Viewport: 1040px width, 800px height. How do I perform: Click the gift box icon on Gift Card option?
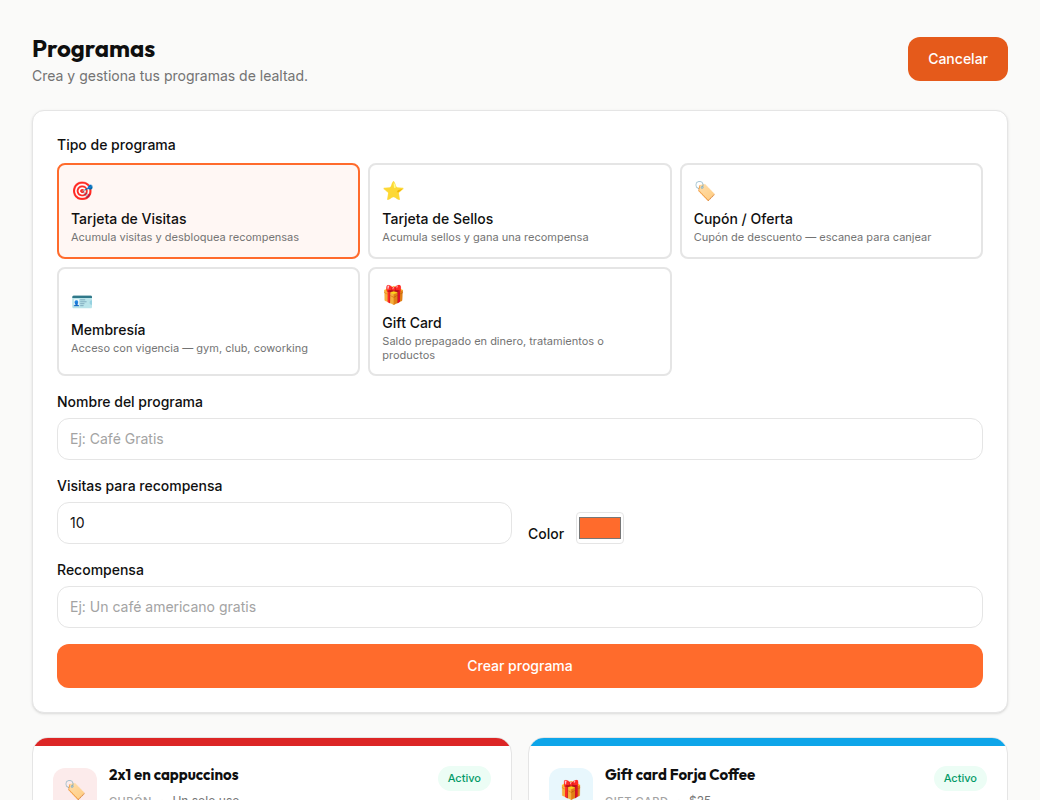pyautogui.click(x=393, y=295)
